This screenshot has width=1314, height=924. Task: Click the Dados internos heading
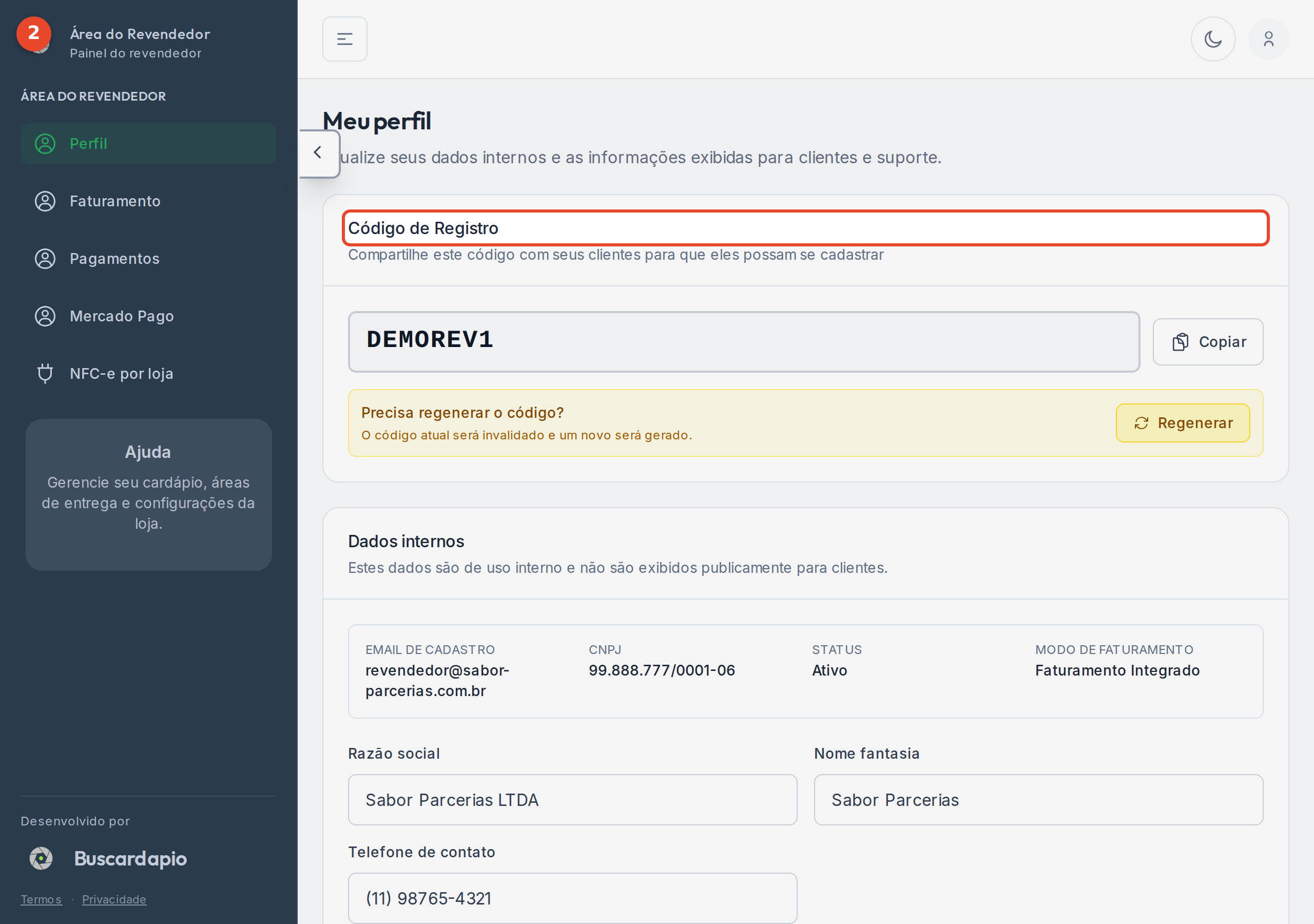(406, 541)
